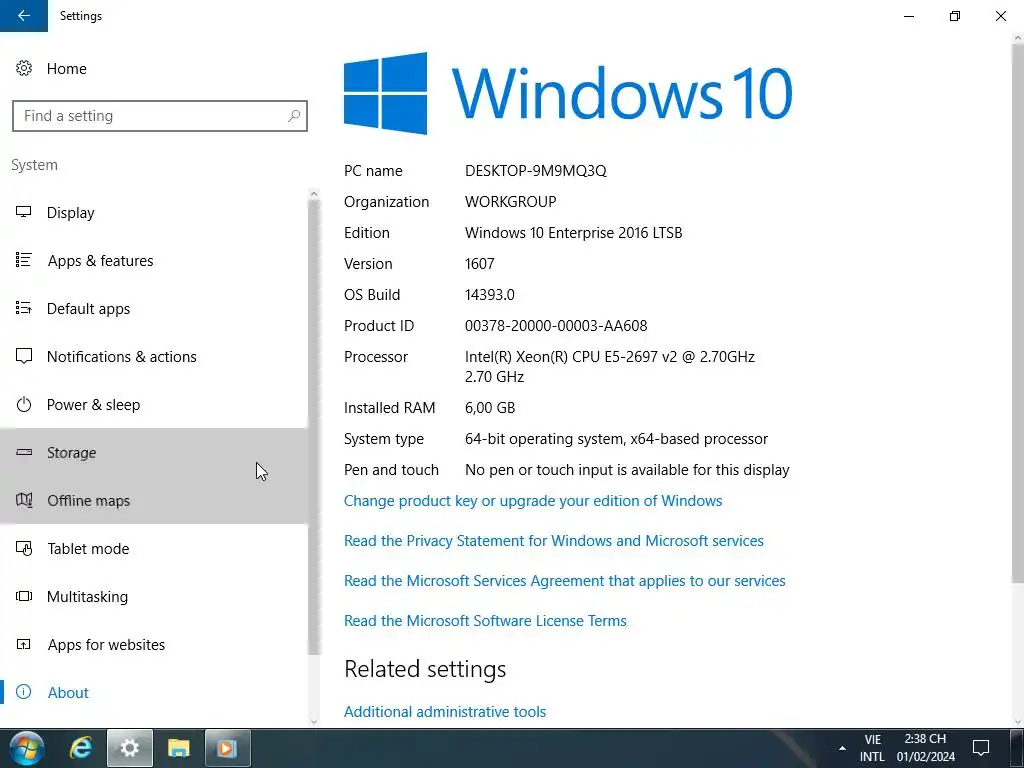Image resolution: width=1024 pixels, height=768 pixels.
Task: Click the version number 1607
Action: [x=479, y=264]
